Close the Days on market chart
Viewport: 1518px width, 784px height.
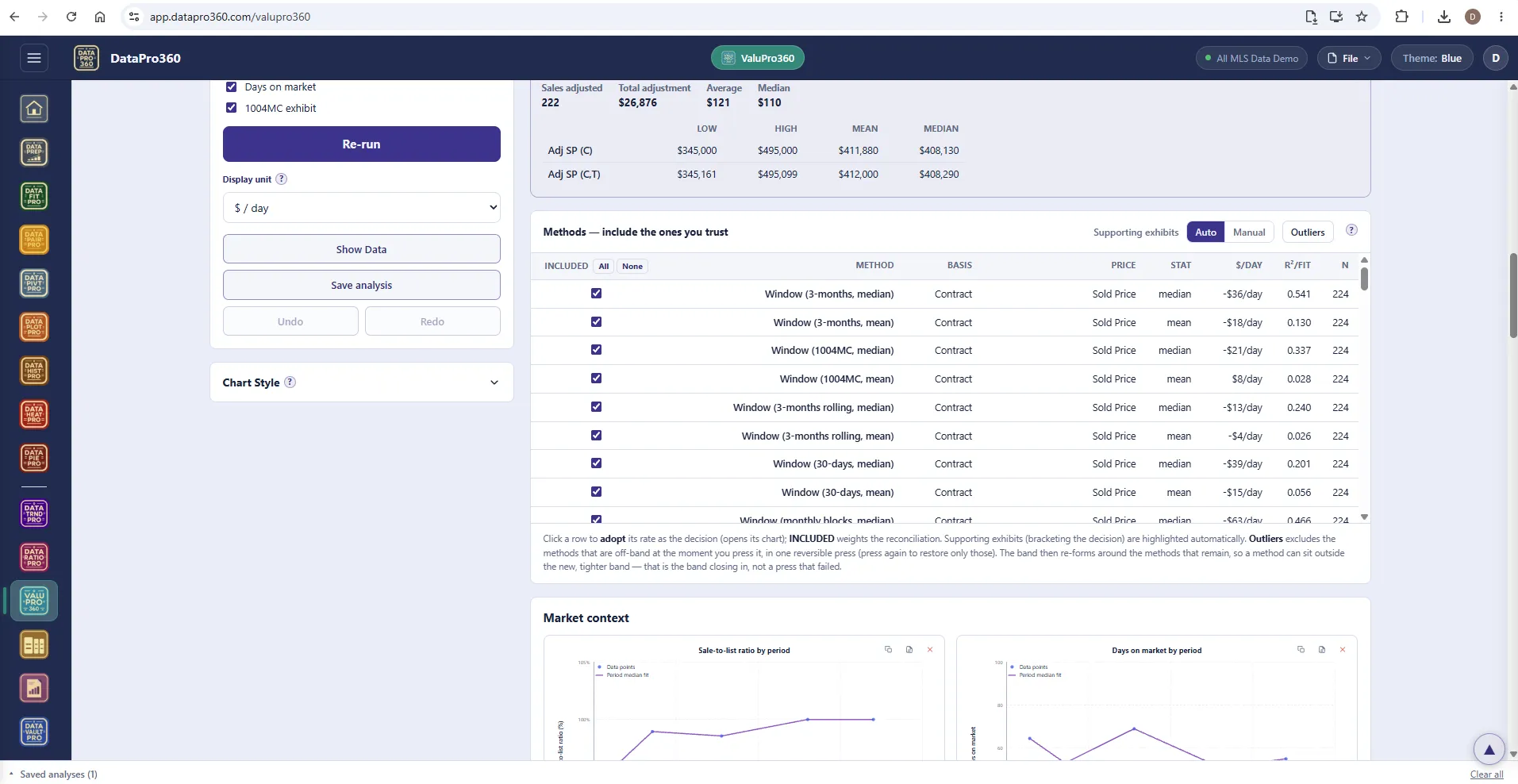coord(1343,649)
